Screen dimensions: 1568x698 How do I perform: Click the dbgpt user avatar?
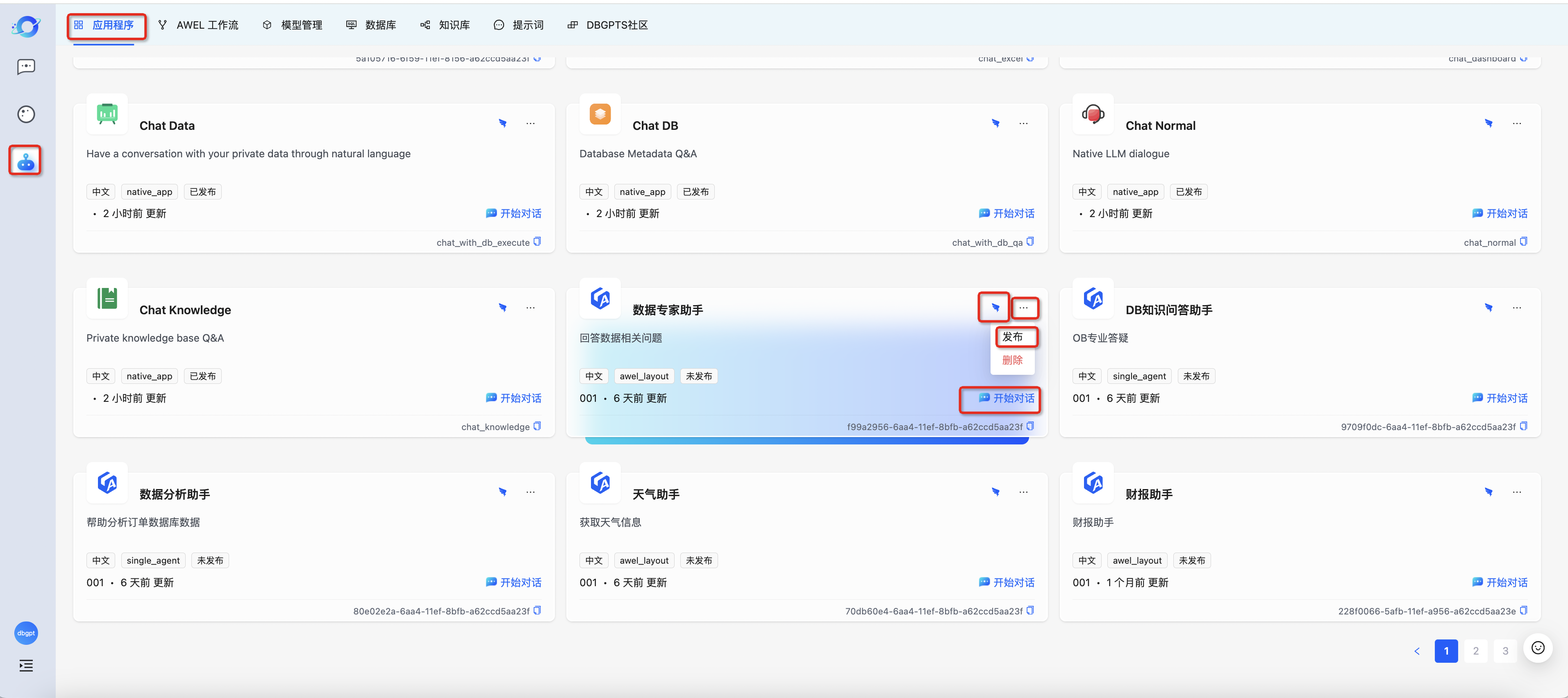pos(25,633)
